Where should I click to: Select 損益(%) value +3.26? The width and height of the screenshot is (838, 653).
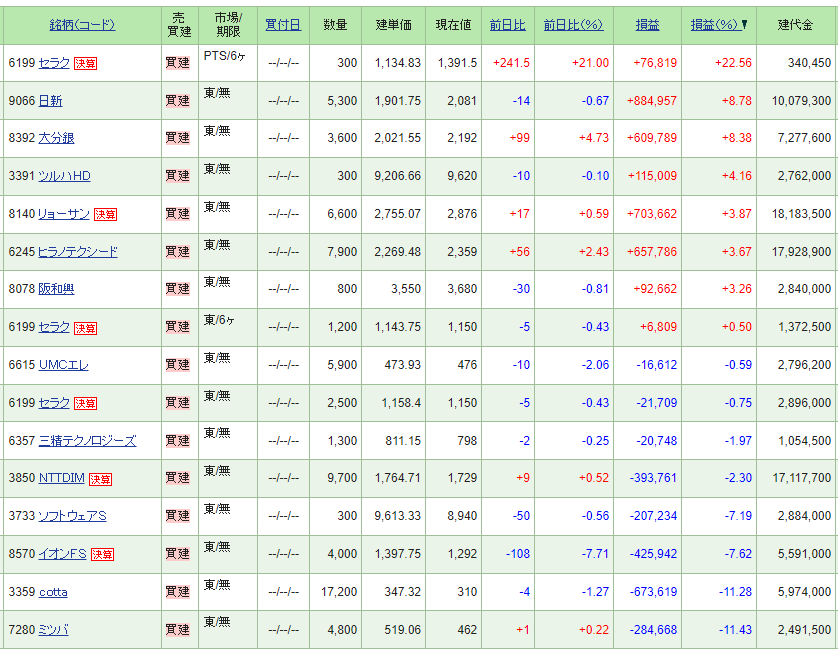point(736,289)
